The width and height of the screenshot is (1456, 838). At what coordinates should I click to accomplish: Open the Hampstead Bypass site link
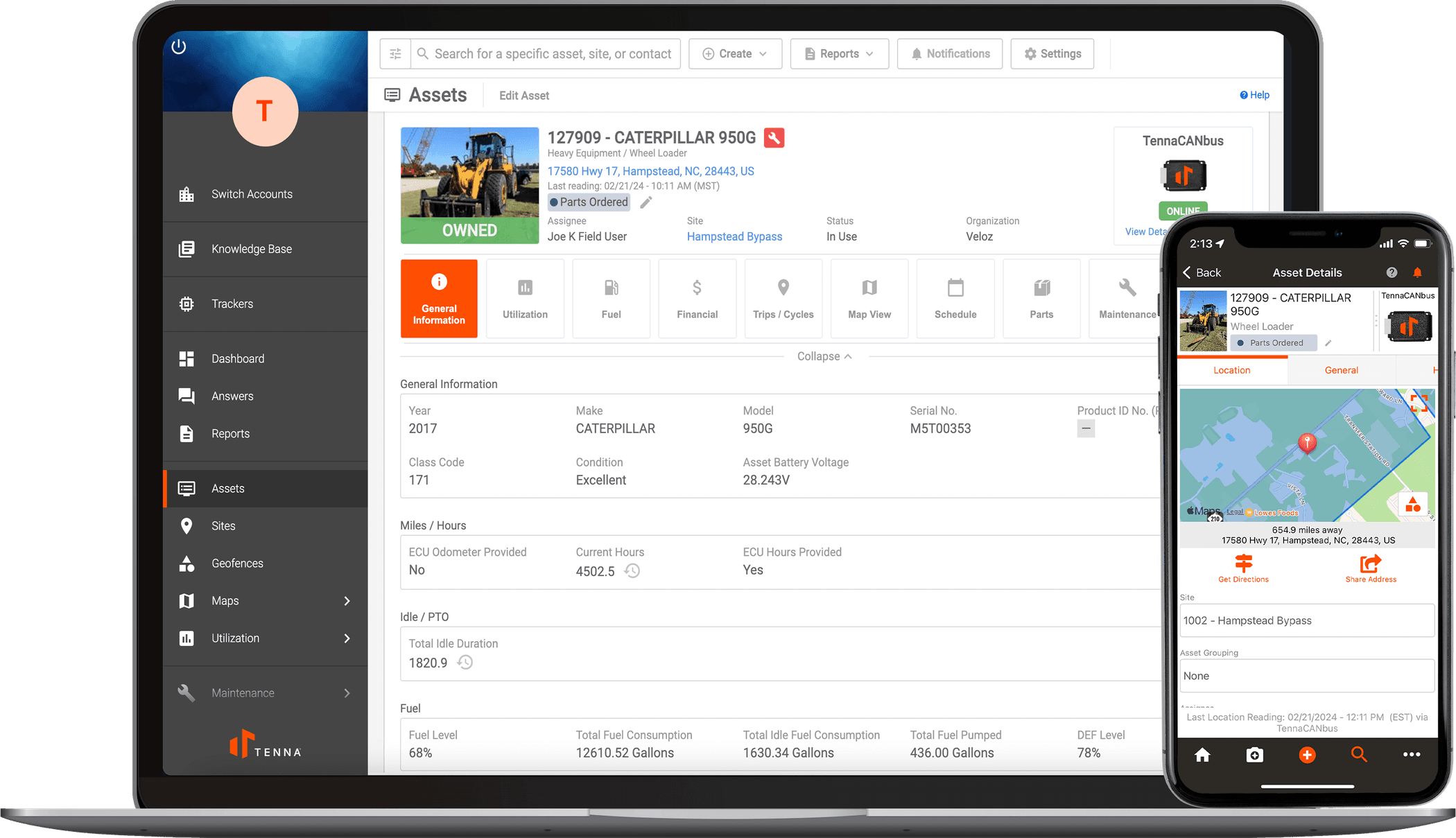point(734,236)
